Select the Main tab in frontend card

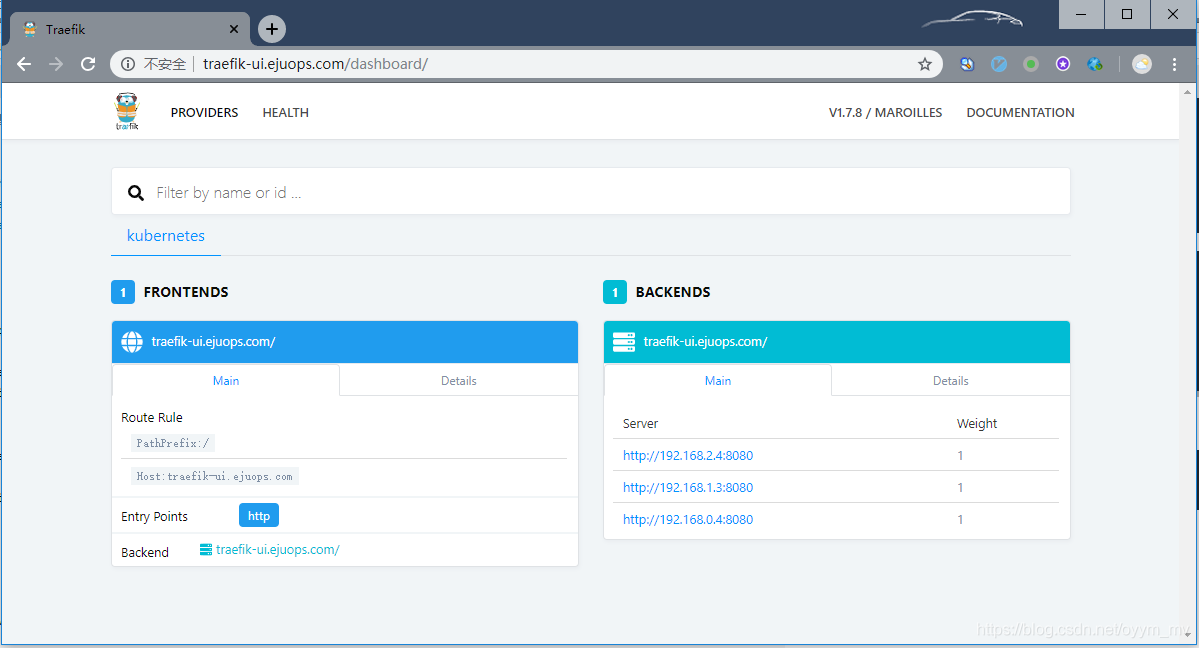click(x=226, y=380)
